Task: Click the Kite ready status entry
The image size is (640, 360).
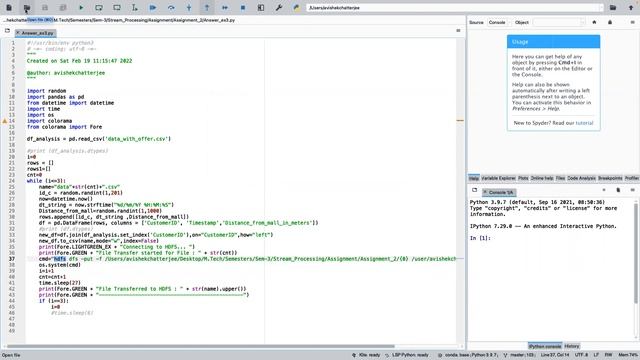Action: pos(366,355)
